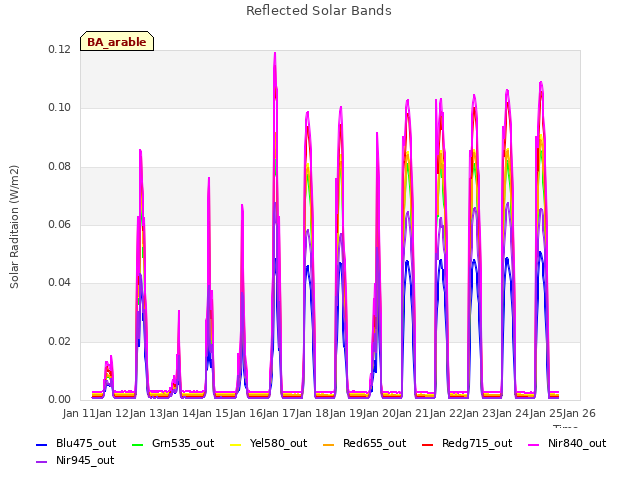This screenshot has height=480, width=640.
Task: Click the Nir945_out legend label
Action: (x=85, y=460)
